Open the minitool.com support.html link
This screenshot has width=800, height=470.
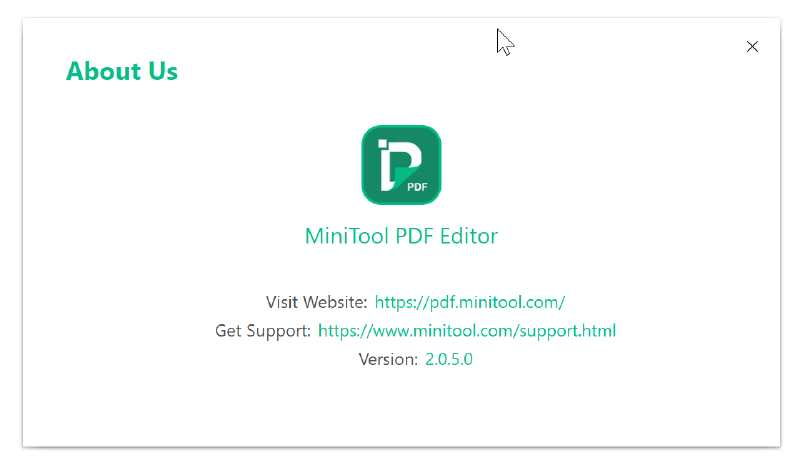tap(467, 330)
